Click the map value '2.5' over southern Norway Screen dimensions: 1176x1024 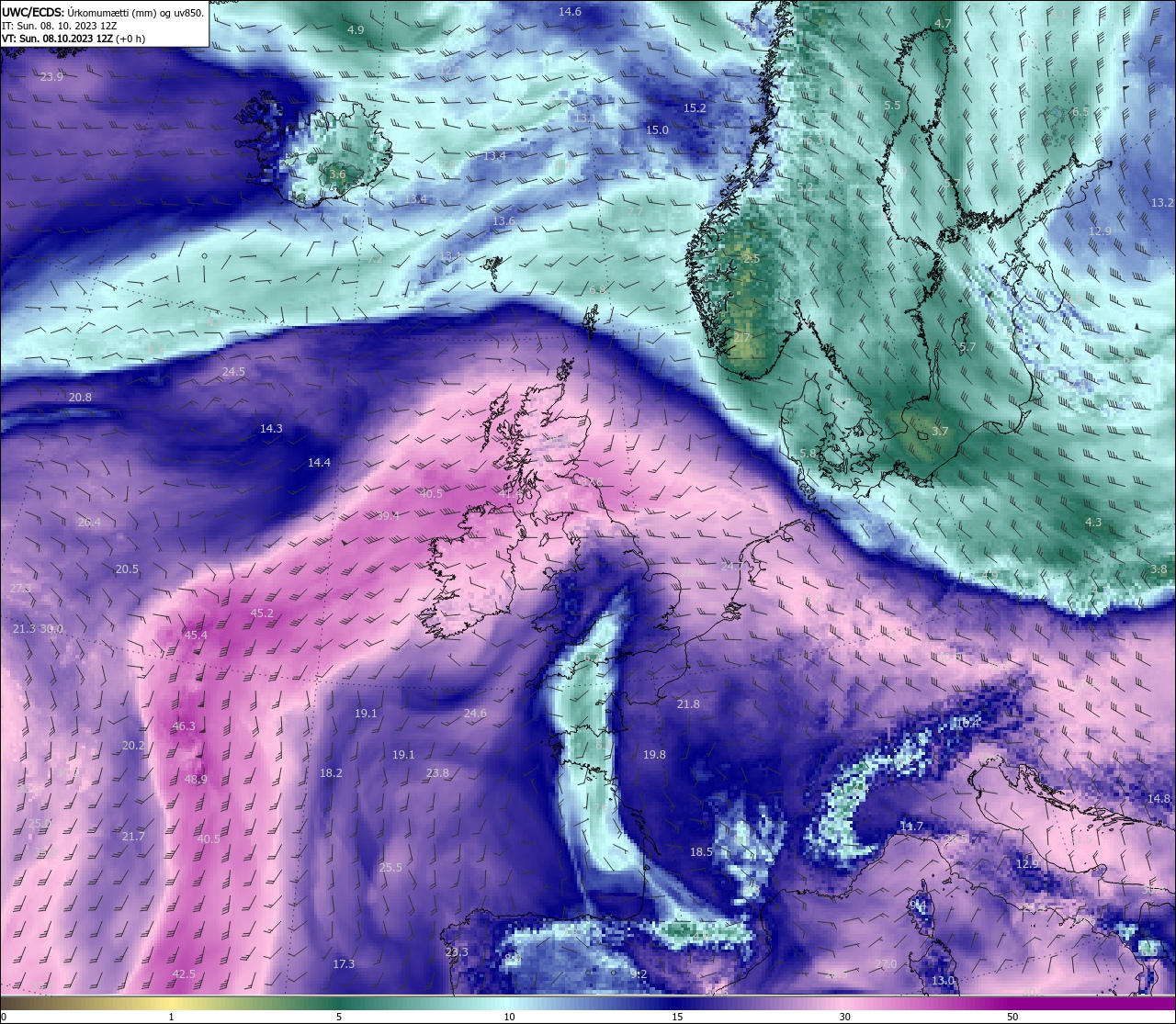(752, 259)
